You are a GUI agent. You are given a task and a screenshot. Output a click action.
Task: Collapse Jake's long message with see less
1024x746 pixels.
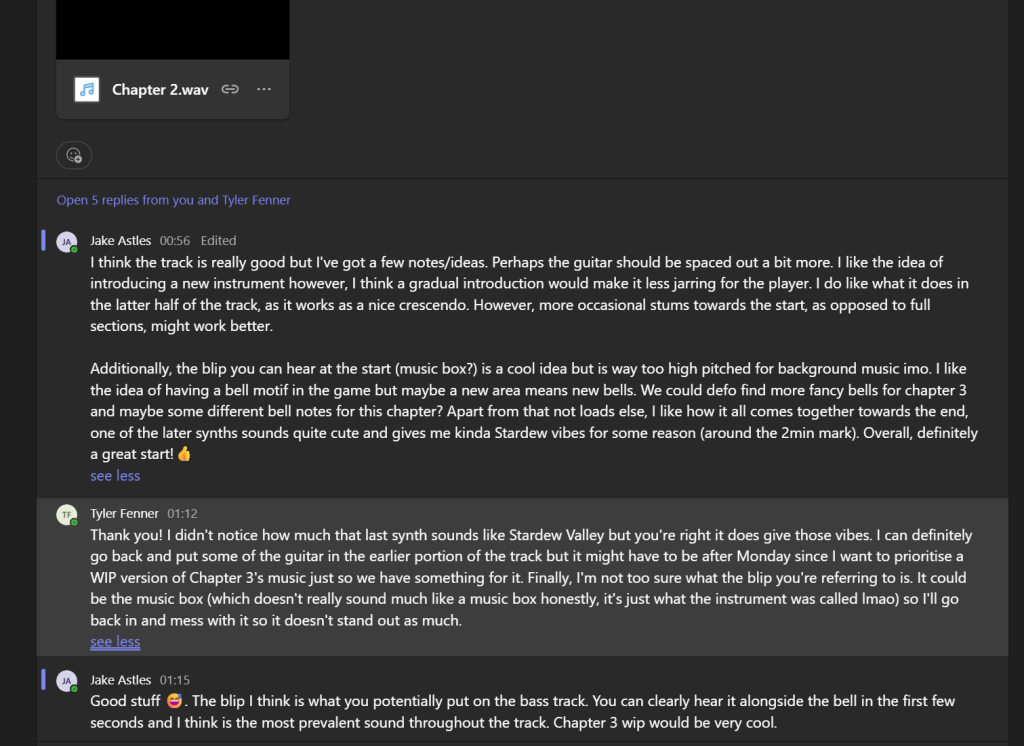pos(115,476)
